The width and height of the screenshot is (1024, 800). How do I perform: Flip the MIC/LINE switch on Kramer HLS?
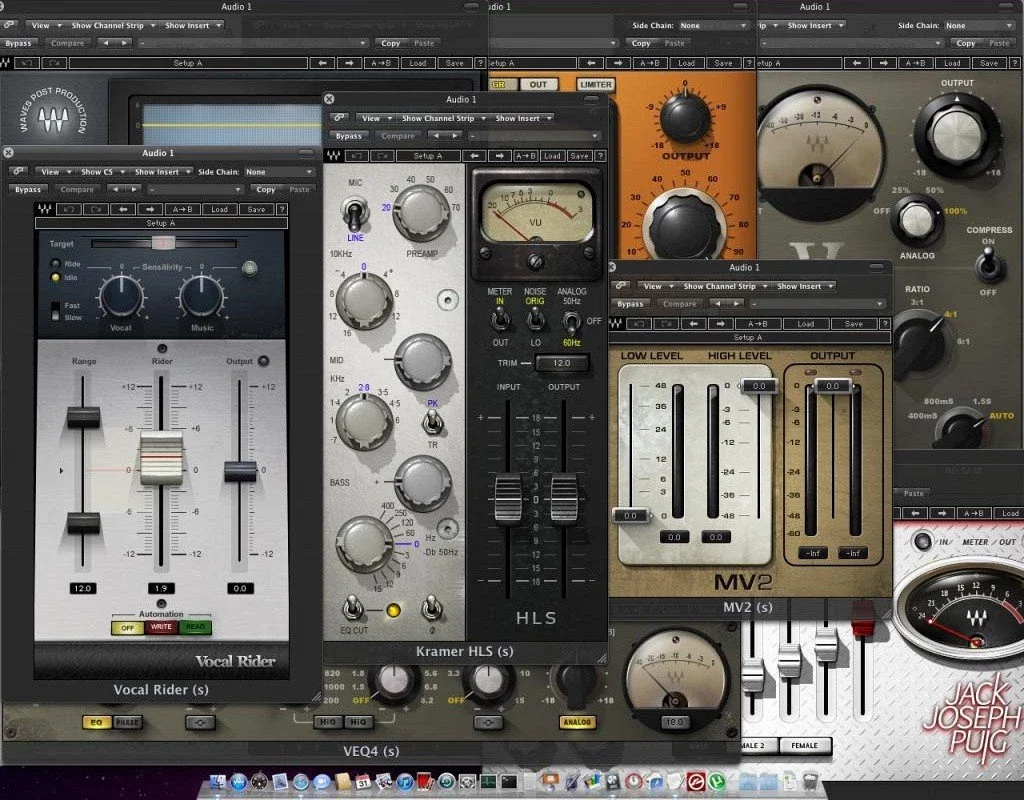coord(355,214)
